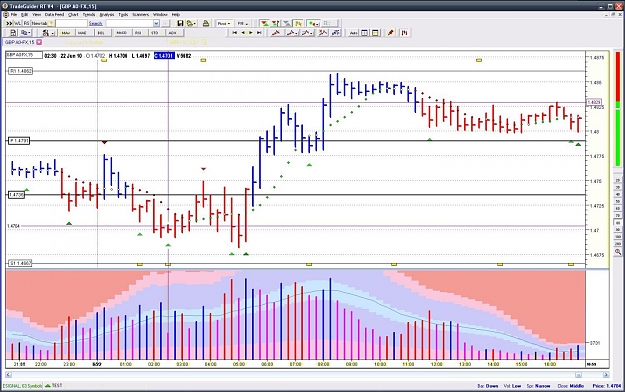Viewport: 625px width, 392px height.
Task: Click the R1 1.4862 resistance level label
Action: [x=21, y=71]
